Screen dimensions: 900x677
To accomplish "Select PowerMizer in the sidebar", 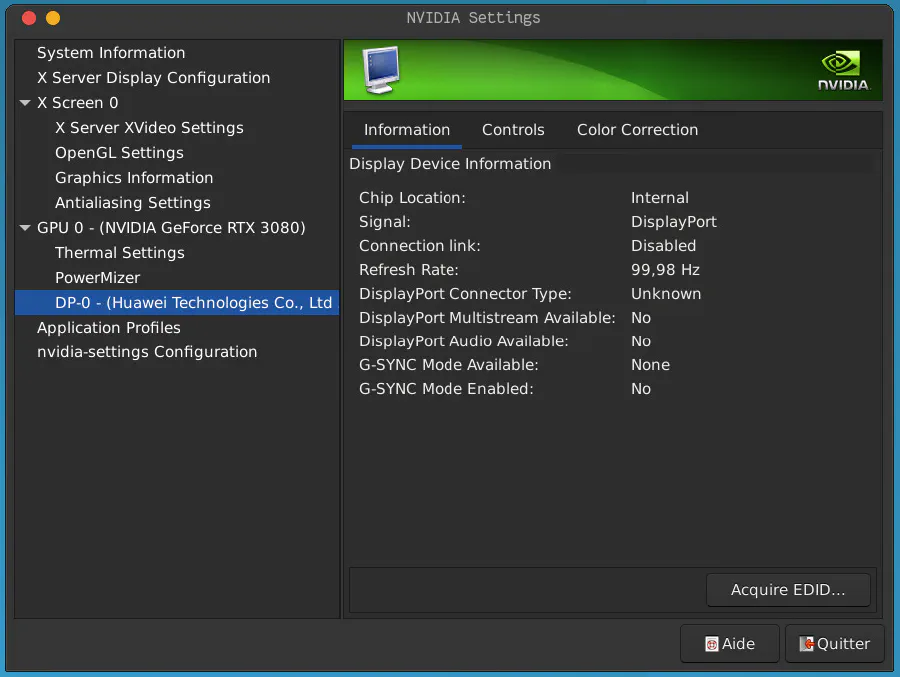I will pyautogui.click(x=97, y=278).
